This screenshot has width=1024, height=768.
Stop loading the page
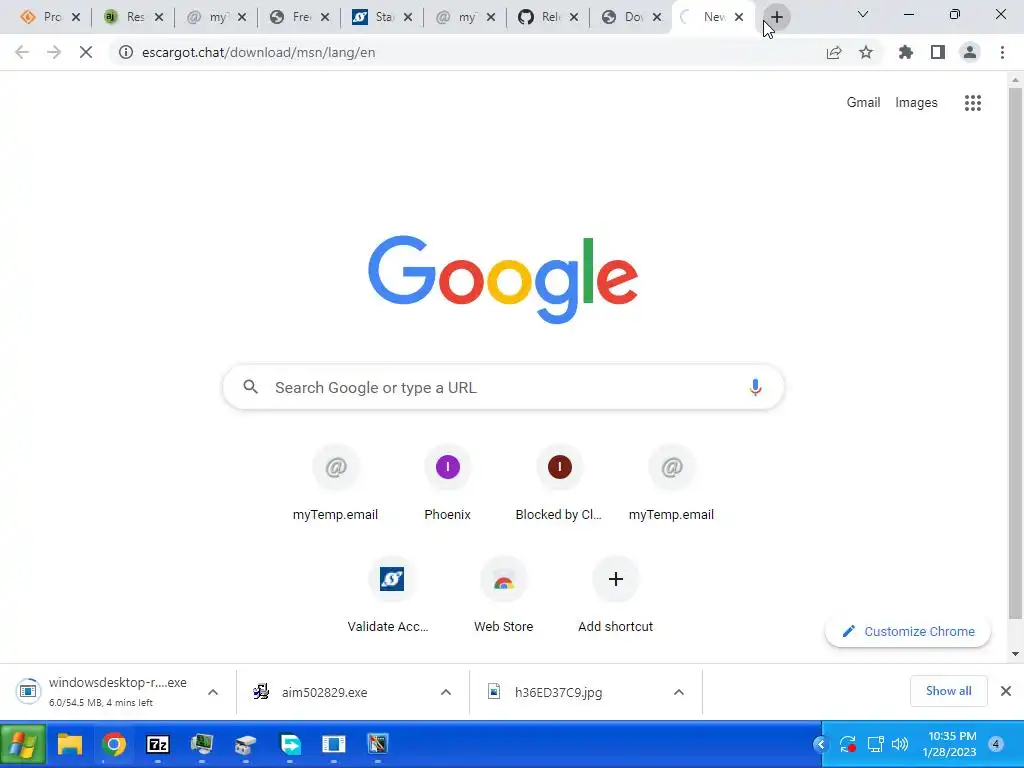(x=86, y=52)
